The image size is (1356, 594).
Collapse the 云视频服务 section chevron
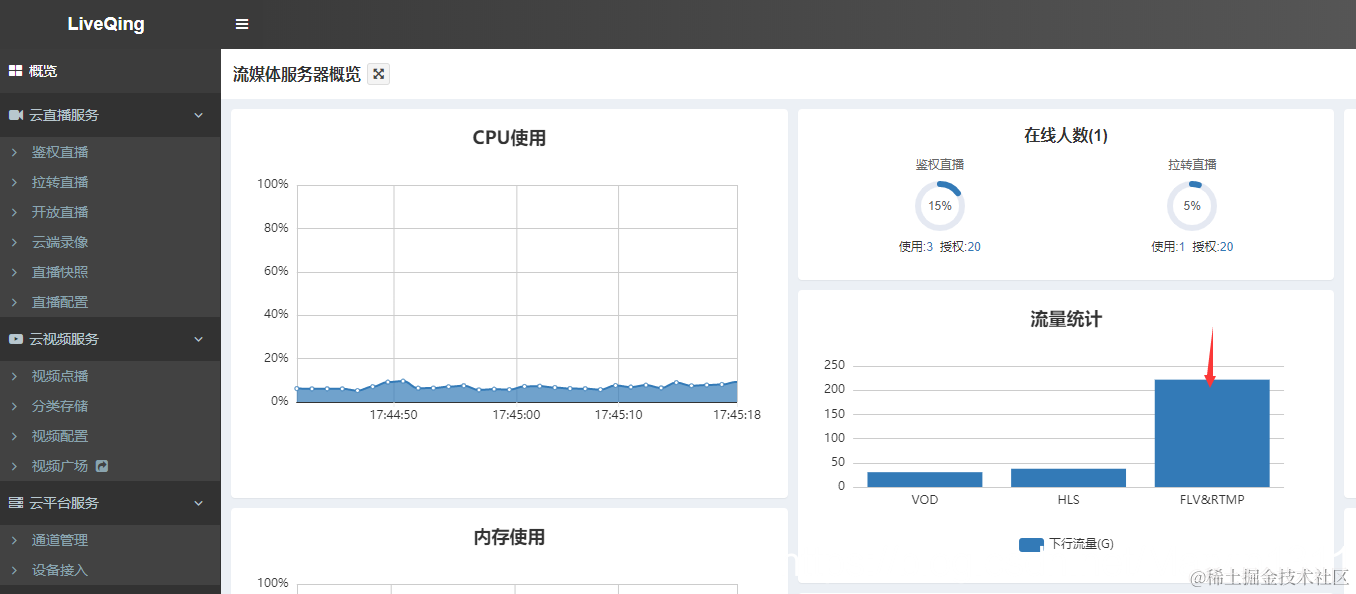click(198, 339)
